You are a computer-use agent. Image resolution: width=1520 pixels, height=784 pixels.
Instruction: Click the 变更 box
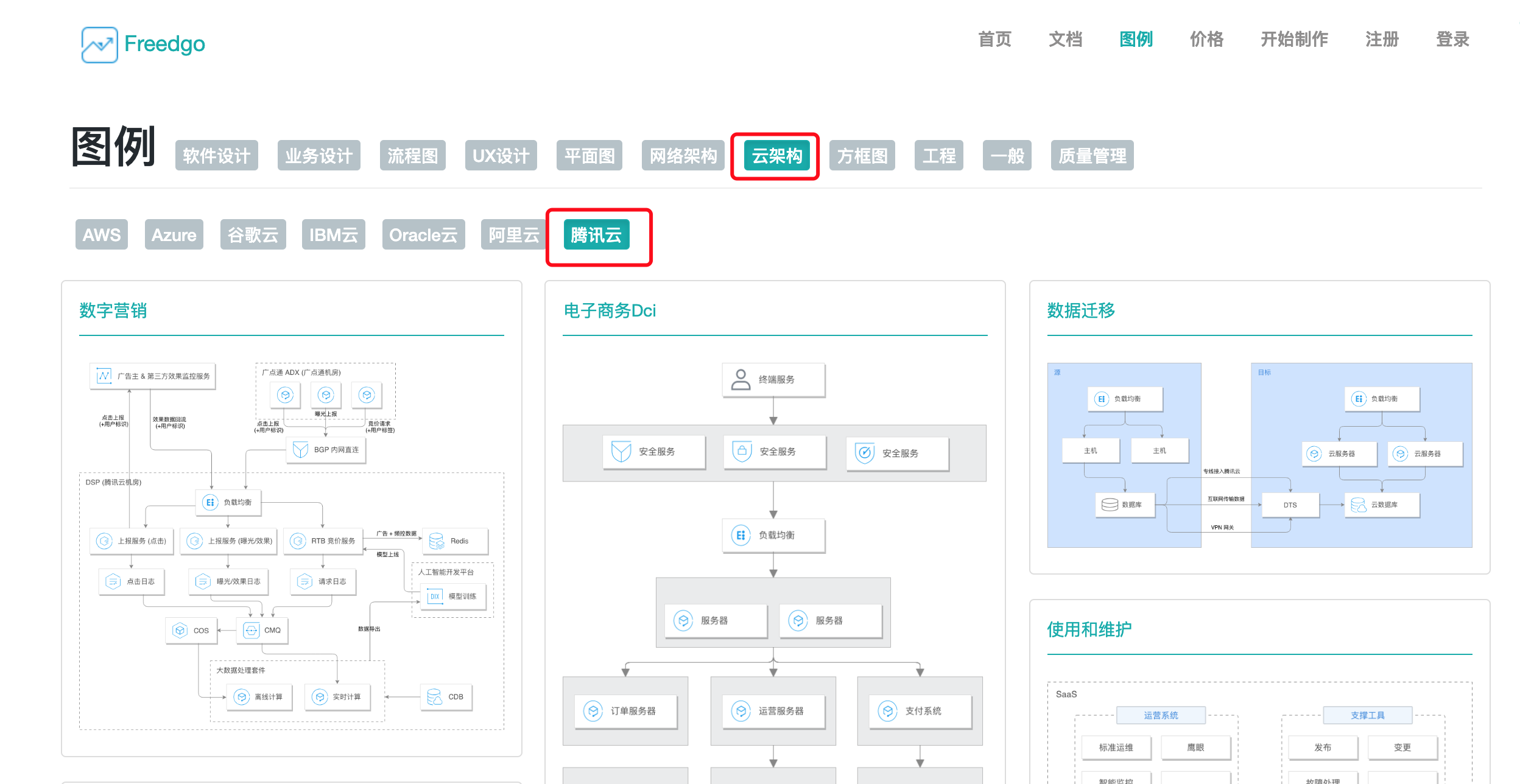click(x=1402, y=747)
